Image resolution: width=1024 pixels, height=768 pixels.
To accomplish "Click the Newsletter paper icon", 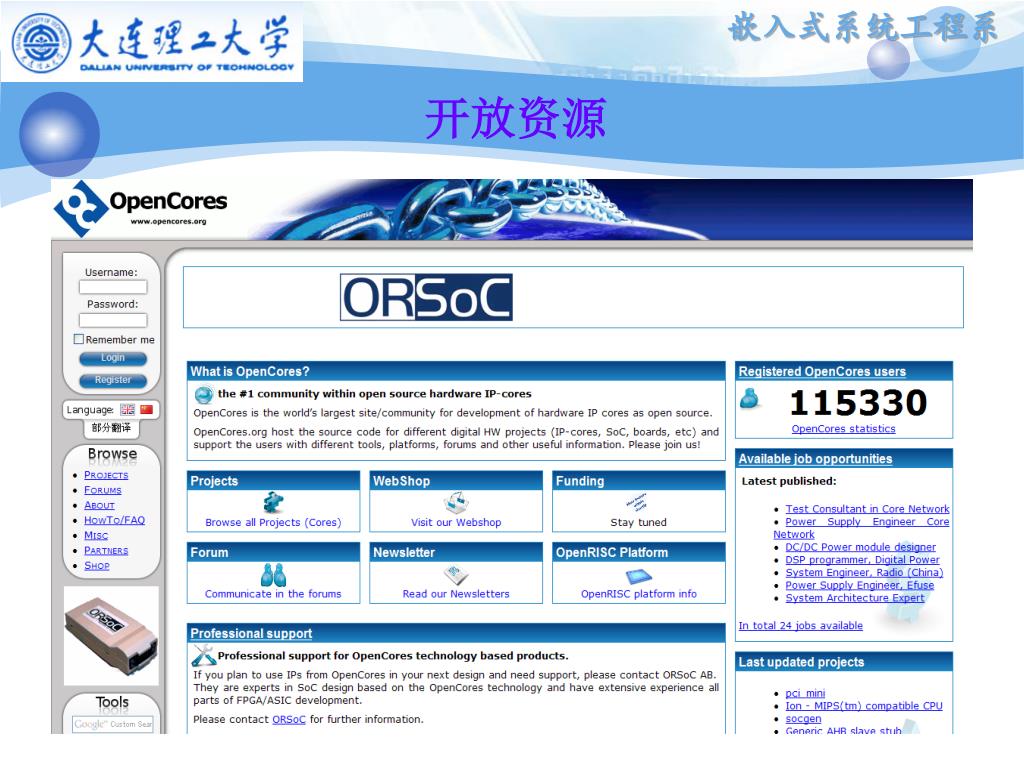I will click(456, 575).
